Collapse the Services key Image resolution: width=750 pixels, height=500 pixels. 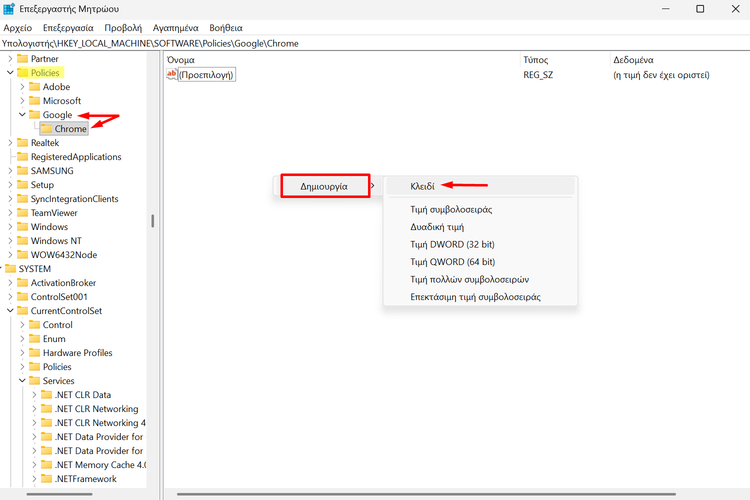point(22,381)
